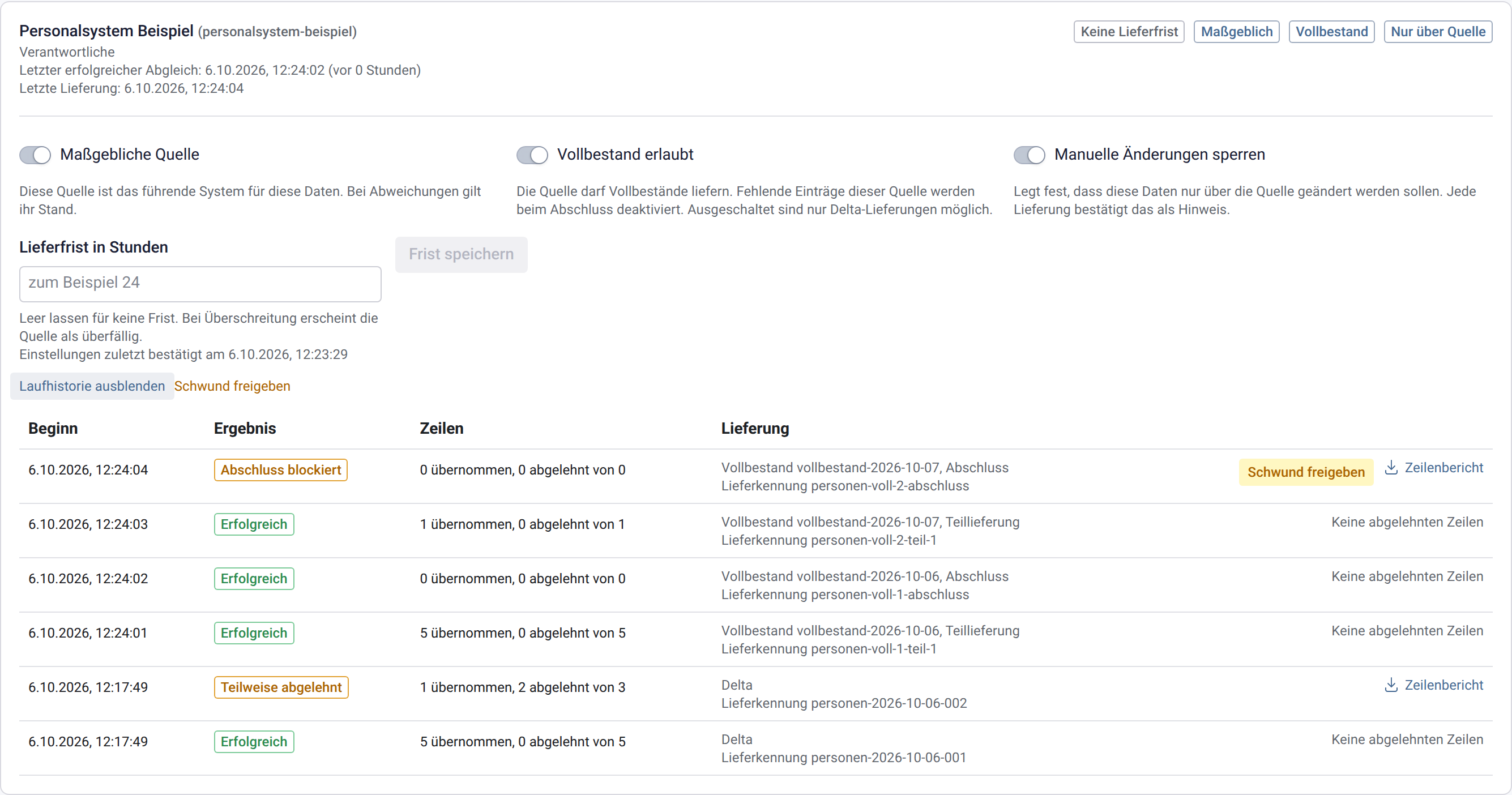Toggle the Vollbestand erlaubt switch
The width and height of the screenshot is (1512, 795).
(x=532, y=155)
